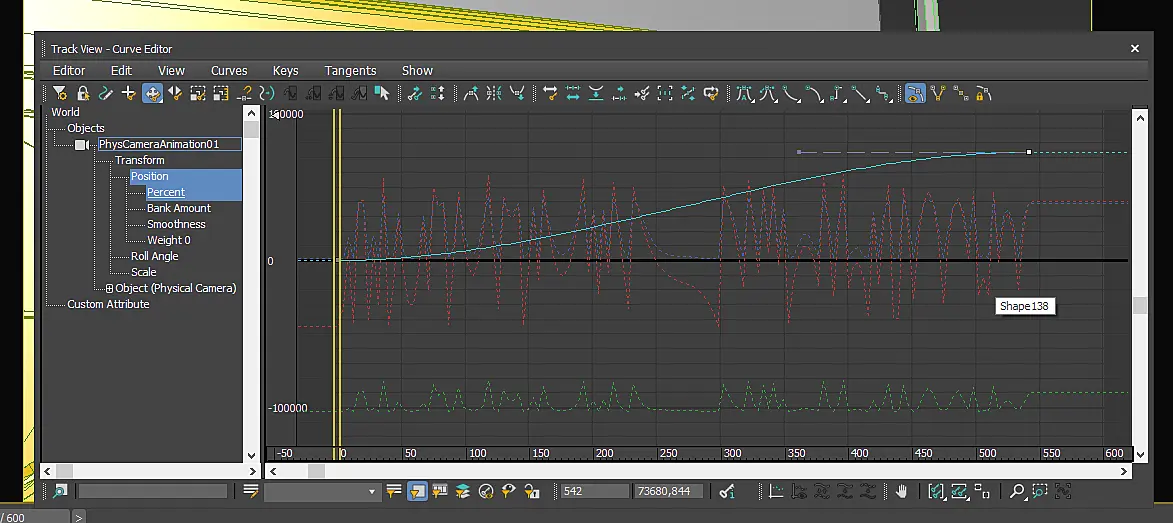1173x523 pixels.
Task: Click Break Tangents icon
Action: pyautogui.click(x=937, y=94)
